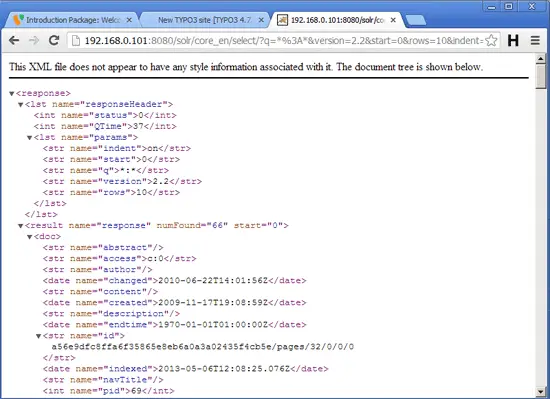This screenshot has width=550, height=399.
Task: Minimize the browser window
Action: click(491, 7)
